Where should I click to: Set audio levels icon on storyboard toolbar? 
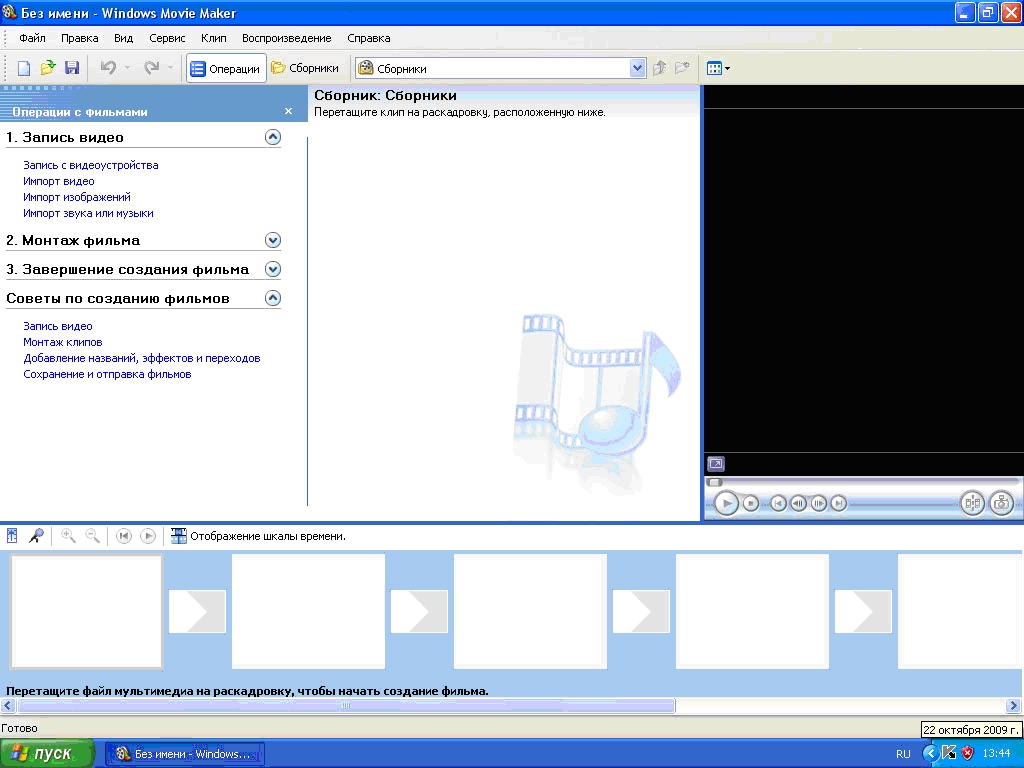pos(12,536)
